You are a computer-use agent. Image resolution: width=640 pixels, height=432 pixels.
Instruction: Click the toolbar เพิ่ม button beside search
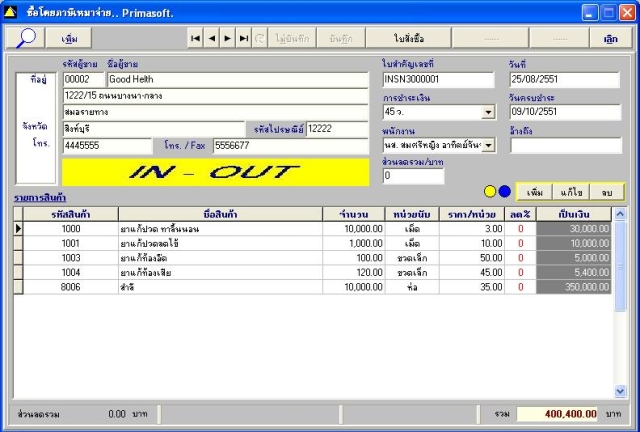[x=69, y=38]
